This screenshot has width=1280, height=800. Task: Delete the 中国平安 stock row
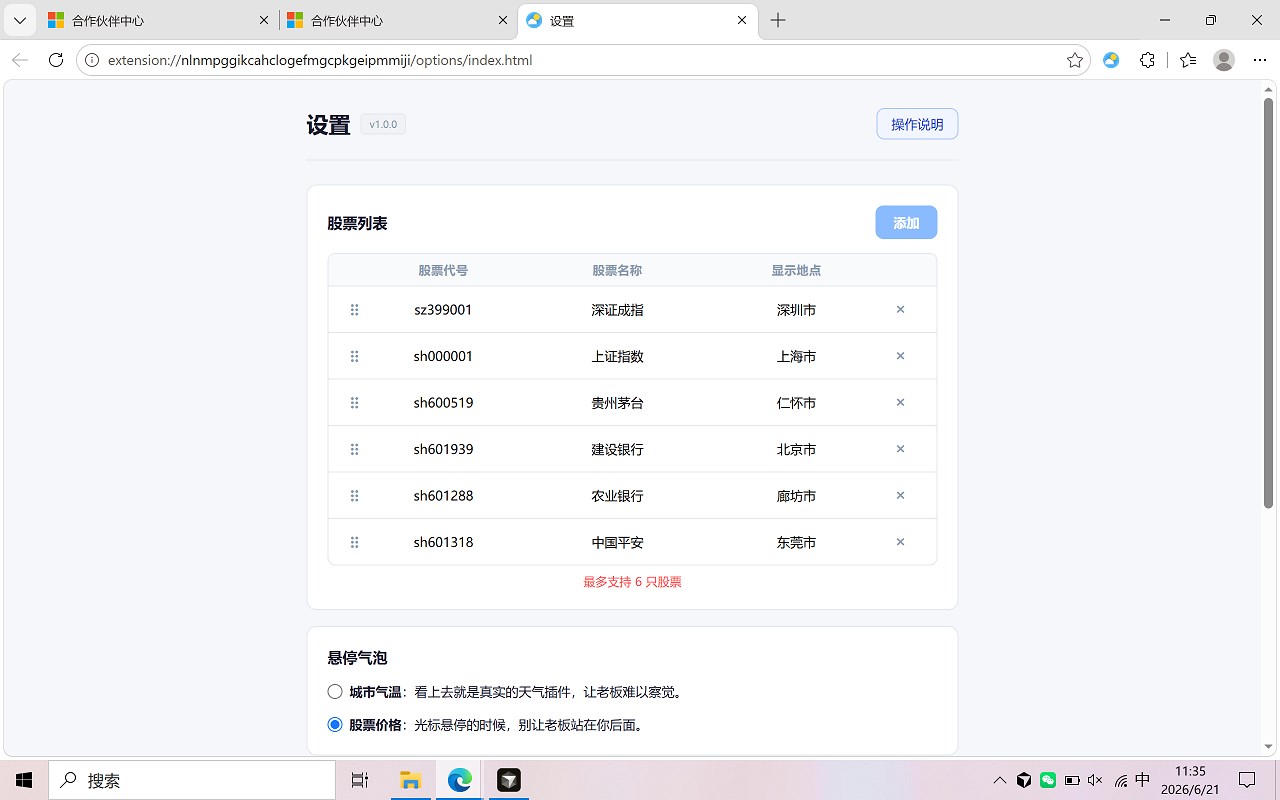pyautogui.click(x=900, y=542)
